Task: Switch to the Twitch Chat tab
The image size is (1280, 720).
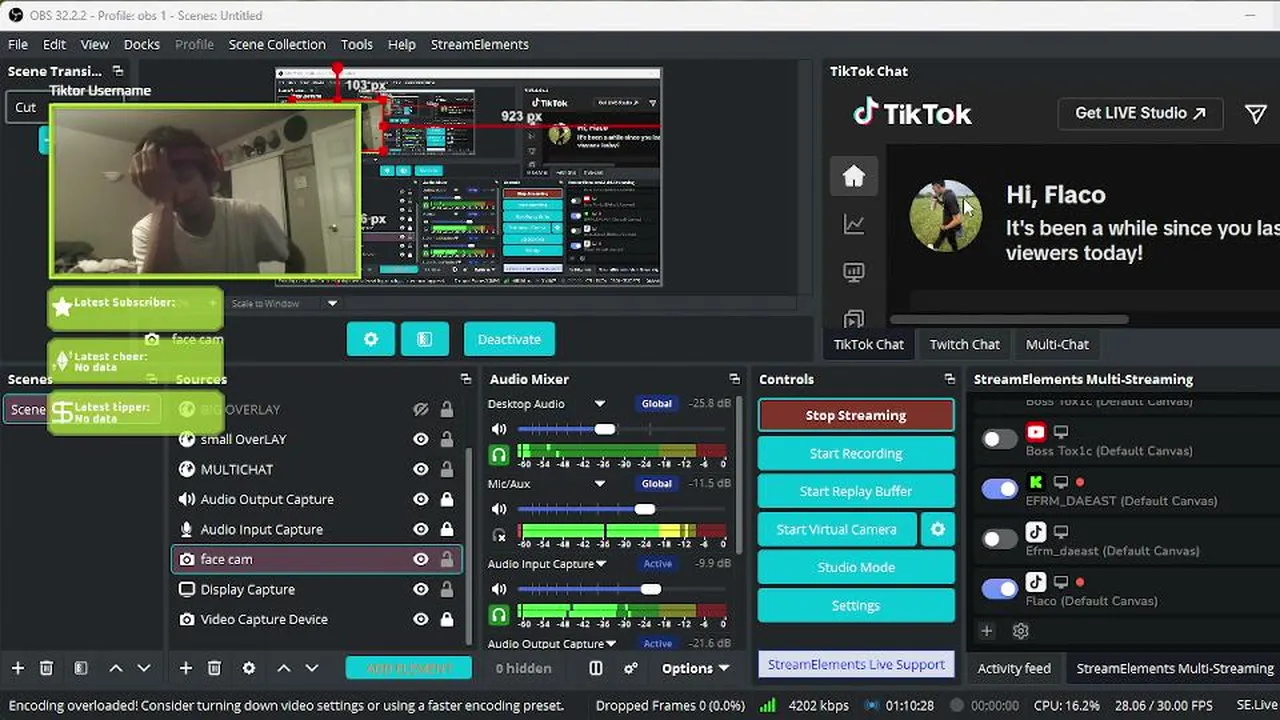Action: pyautogui.click(x=965, y=344)
